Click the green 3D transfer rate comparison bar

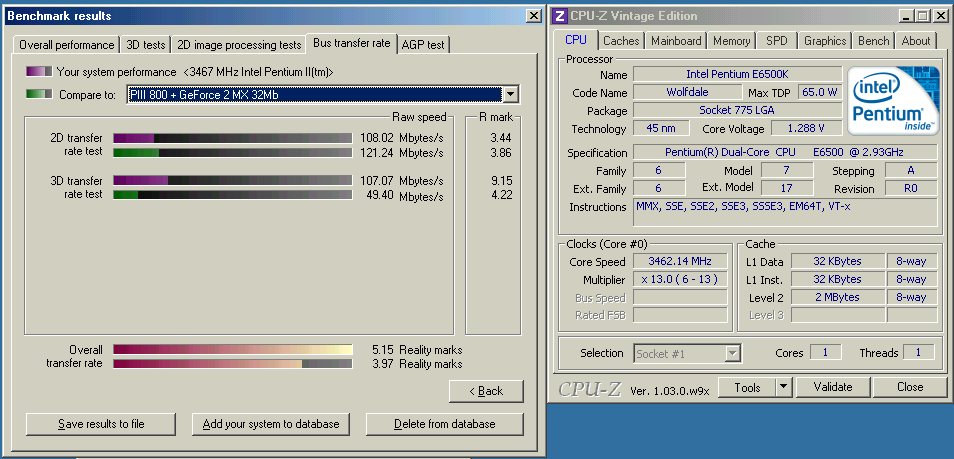(x=232, y=195)
